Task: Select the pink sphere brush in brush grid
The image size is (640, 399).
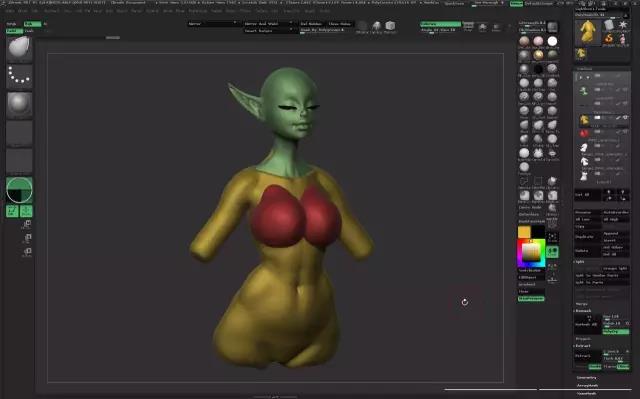Action: pyautogui.click(x=538, y=41)
